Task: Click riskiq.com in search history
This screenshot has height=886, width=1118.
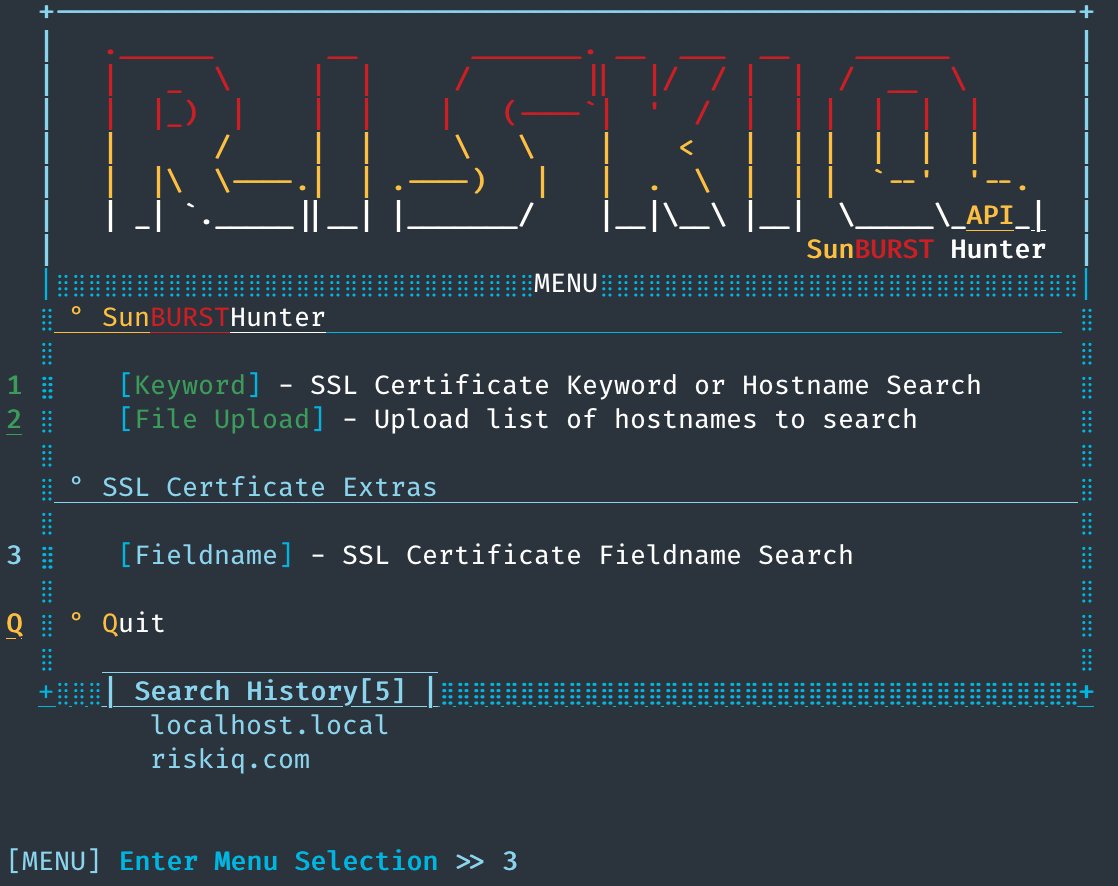Action: 230,760
